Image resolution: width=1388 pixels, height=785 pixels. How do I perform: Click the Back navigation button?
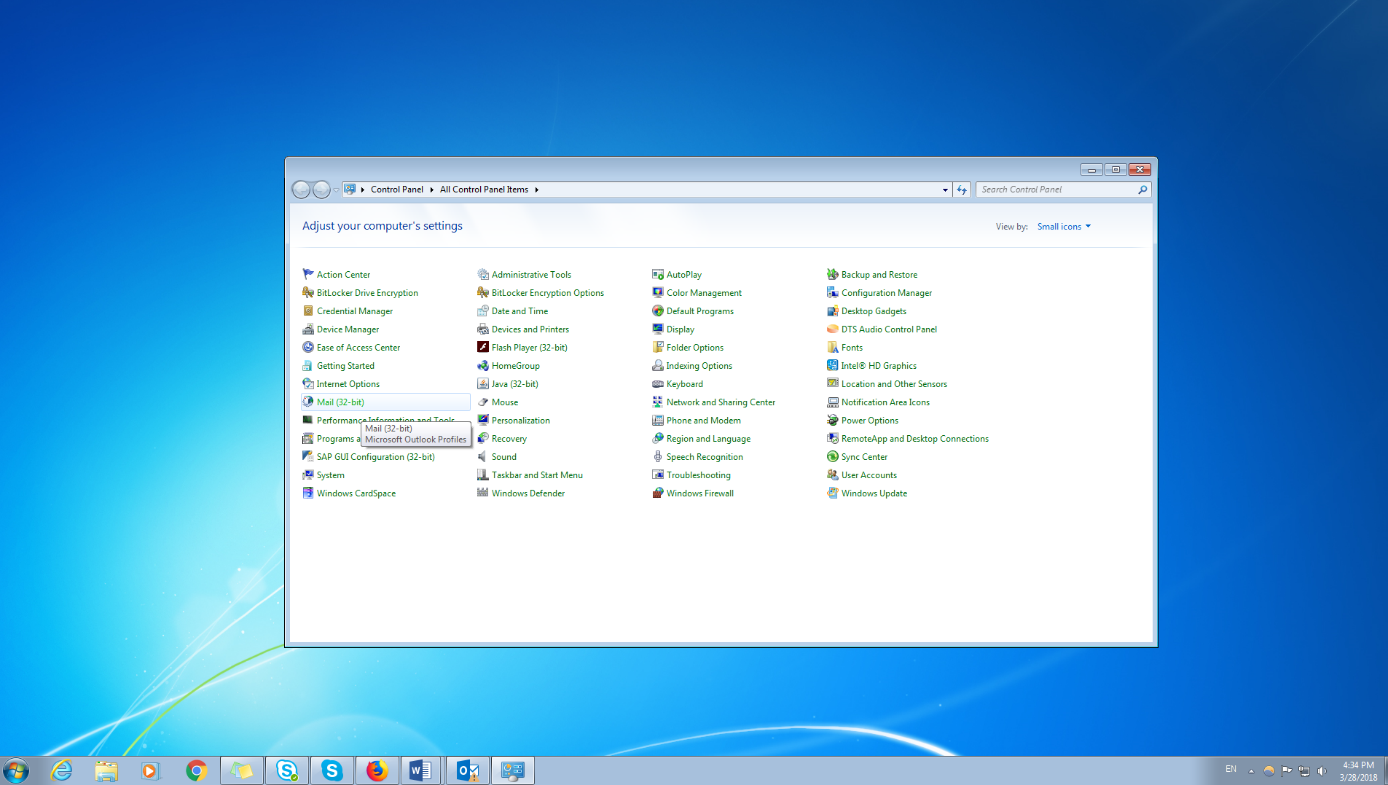pyautogui.click(x=301, y=189)
